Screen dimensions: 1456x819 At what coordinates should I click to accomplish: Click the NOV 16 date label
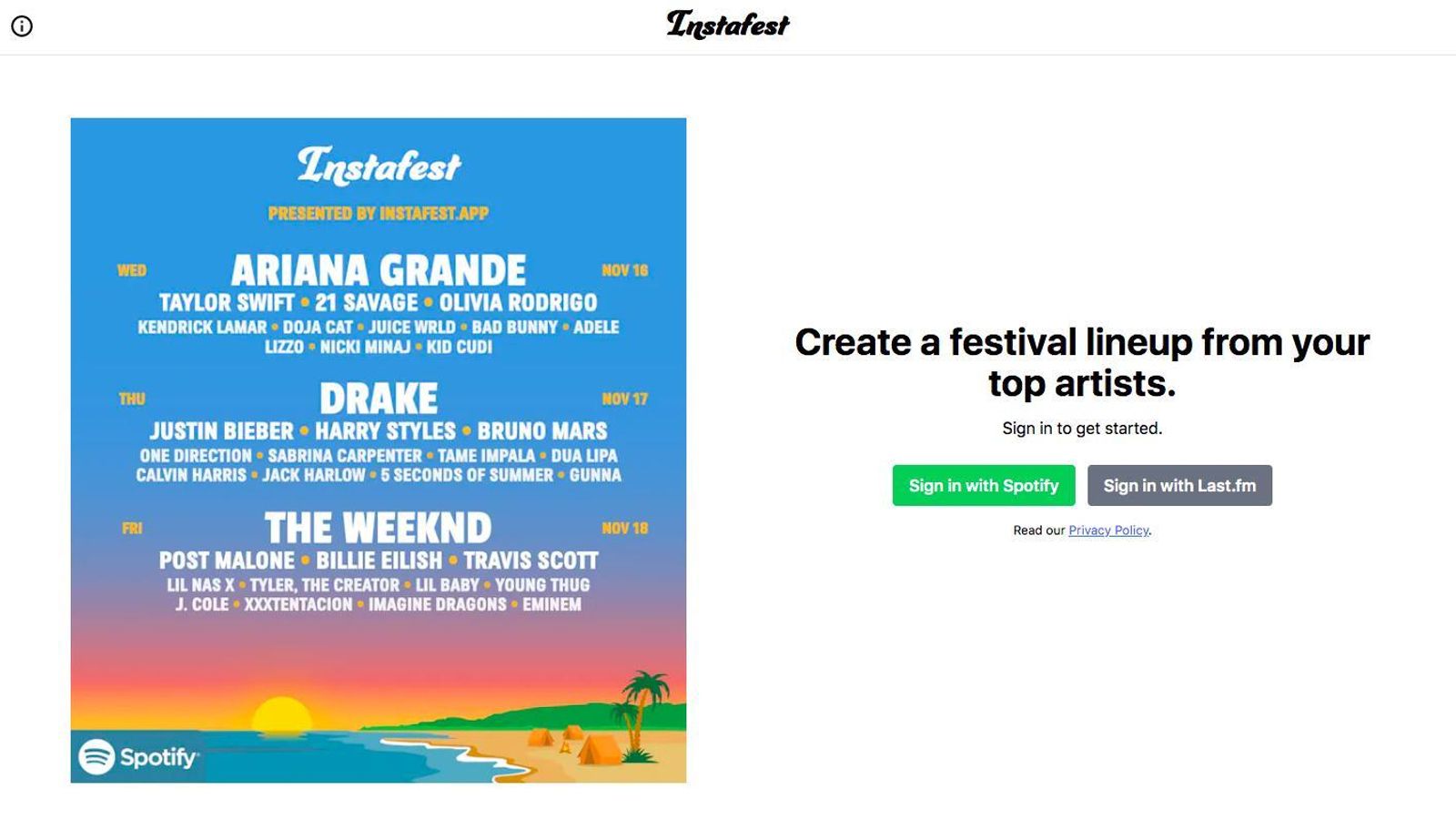[624, 270]
